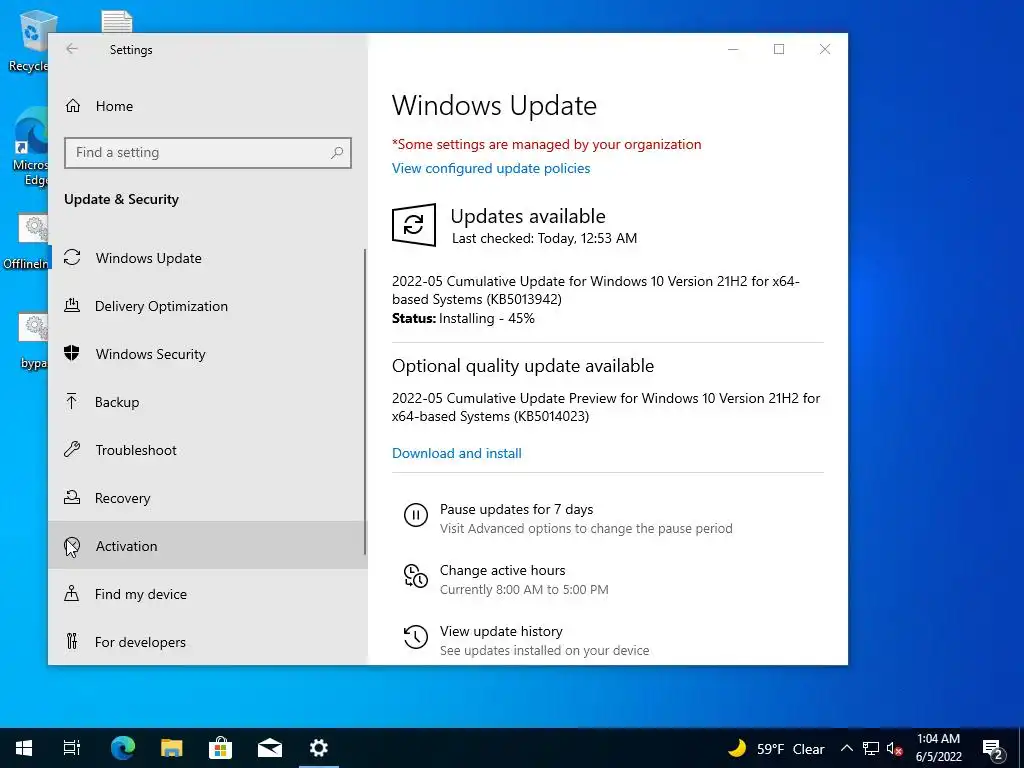Viewport: 1024px width, 768px height.
Task: Click the update history clock icon
Action: [415, 637]
